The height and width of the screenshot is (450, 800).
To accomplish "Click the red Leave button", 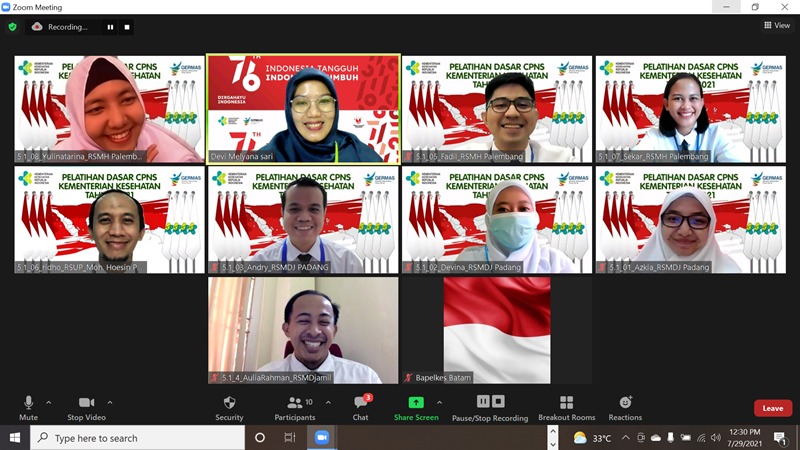I will tap(772, 408).
